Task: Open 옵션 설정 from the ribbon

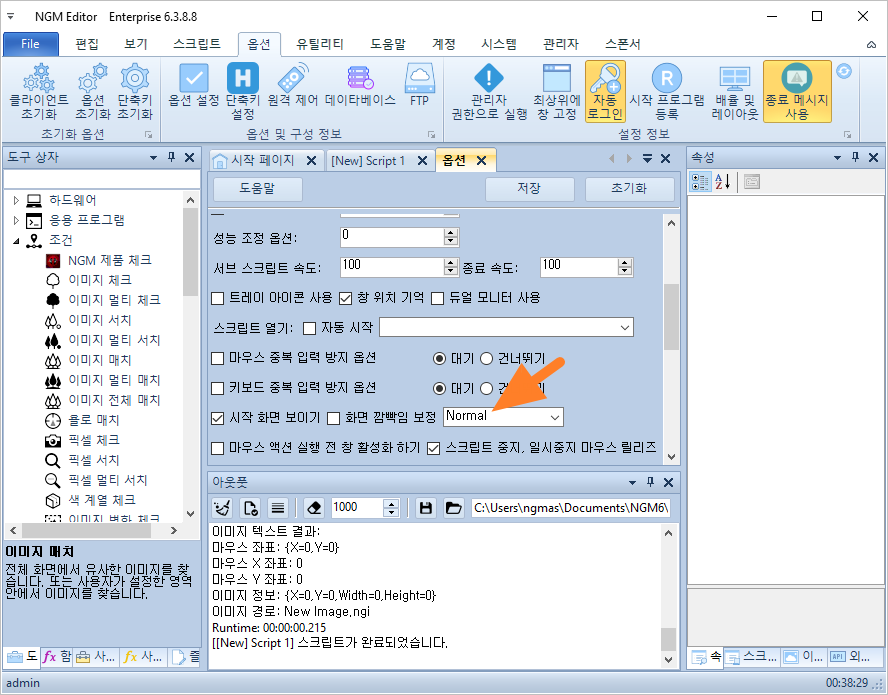Action: pos(194,86)
